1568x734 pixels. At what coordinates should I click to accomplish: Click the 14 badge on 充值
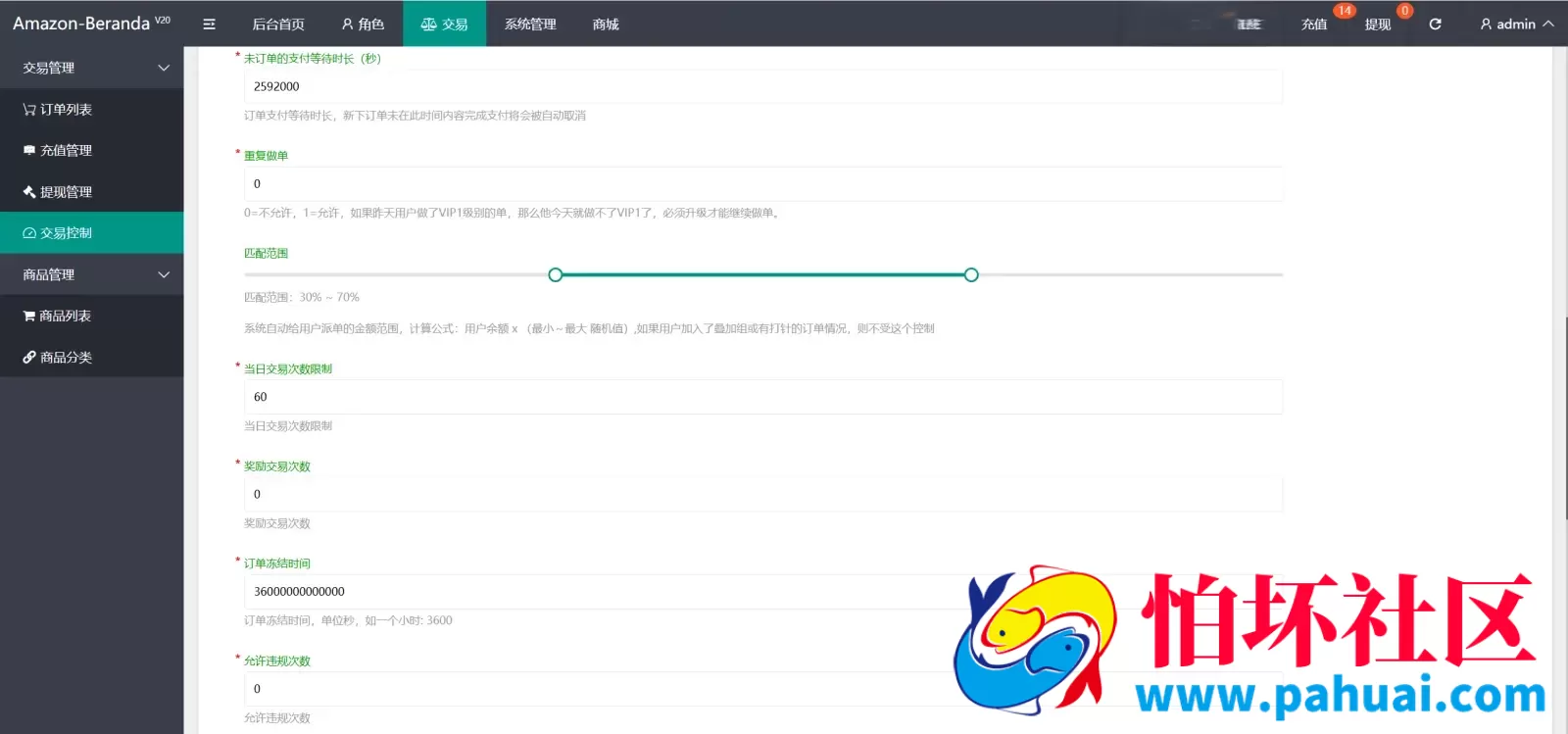[x=1345, y=11]
